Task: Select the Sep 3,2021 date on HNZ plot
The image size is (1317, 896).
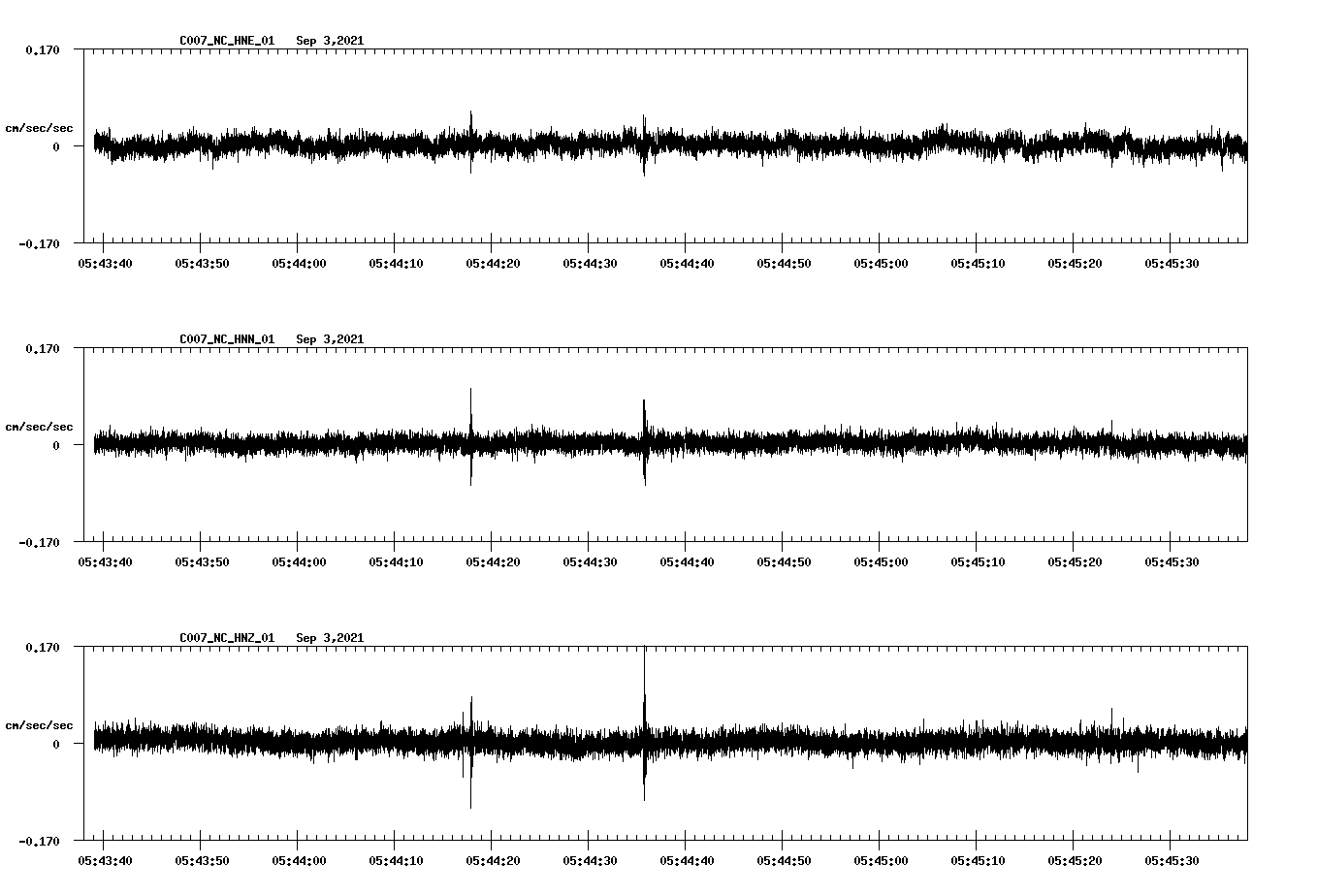Action: tap(330, 638)
